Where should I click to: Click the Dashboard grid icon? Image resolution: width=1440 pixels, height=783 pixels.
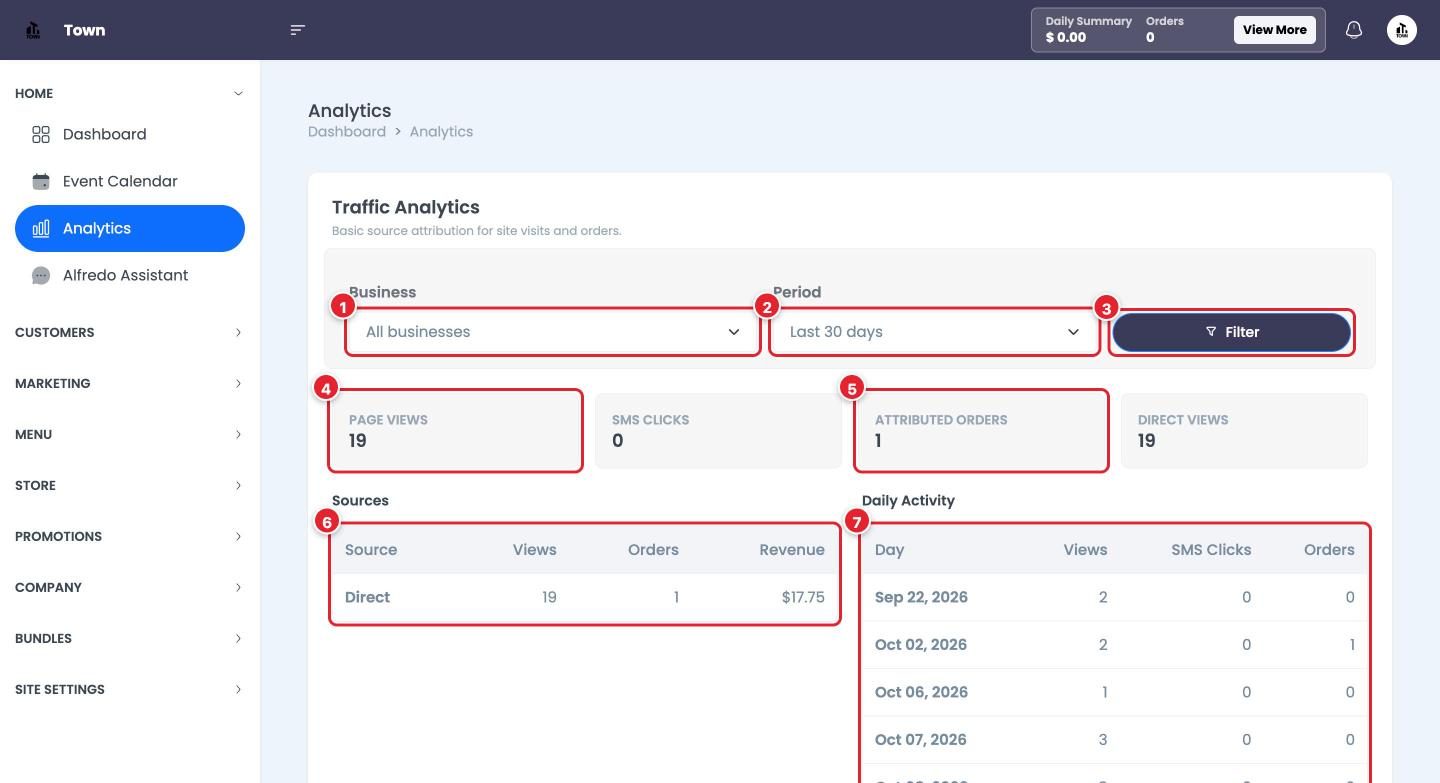click(x=41, y=134)
